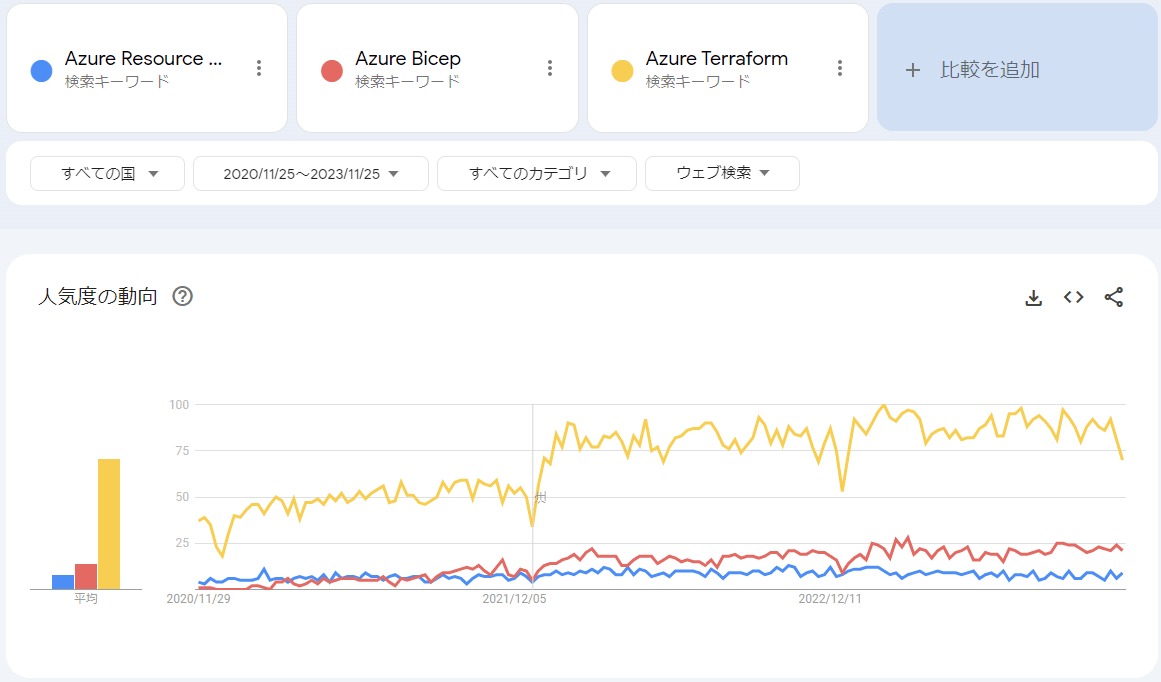Viewport: 1161px width, 682px height.
Task: Click the yellow Azure Terraform color dot
Action: point(622,71)
